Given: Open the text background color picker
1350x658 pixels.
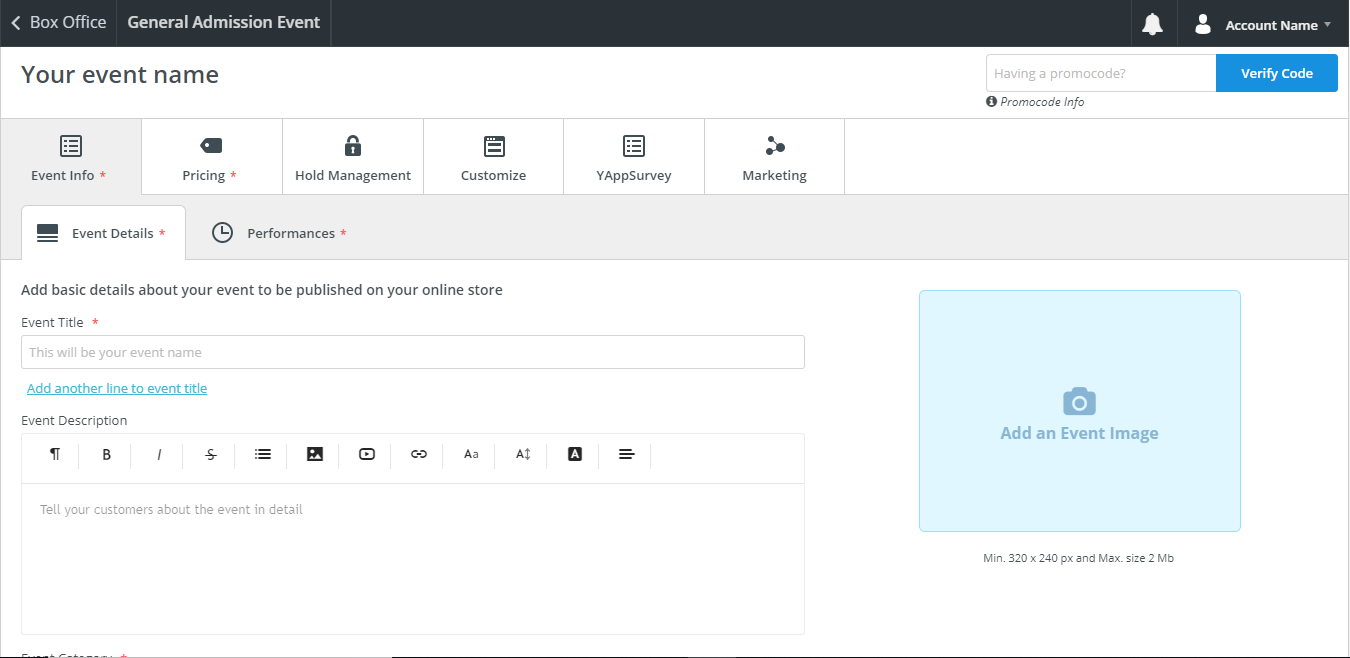Looking at the screenshot, I should click(575, 454).
